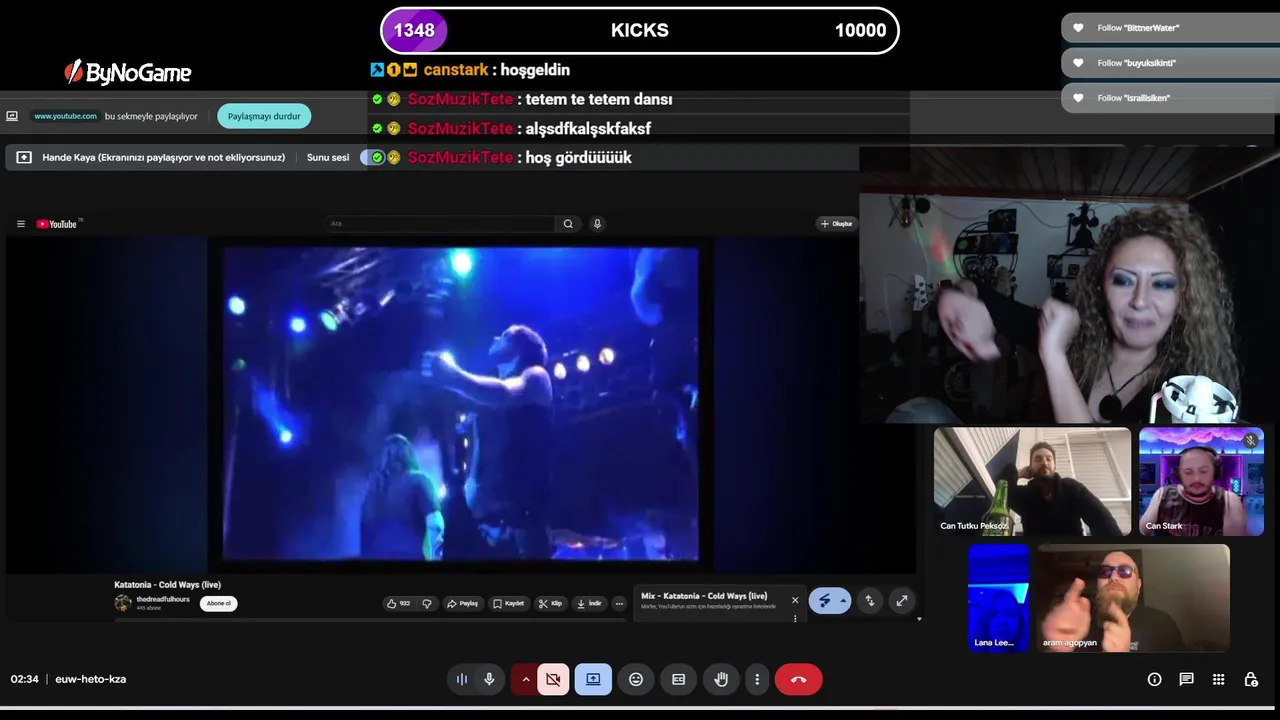
Task: Click the 'Kaydet' save button
Action: (x=509, y=603)
